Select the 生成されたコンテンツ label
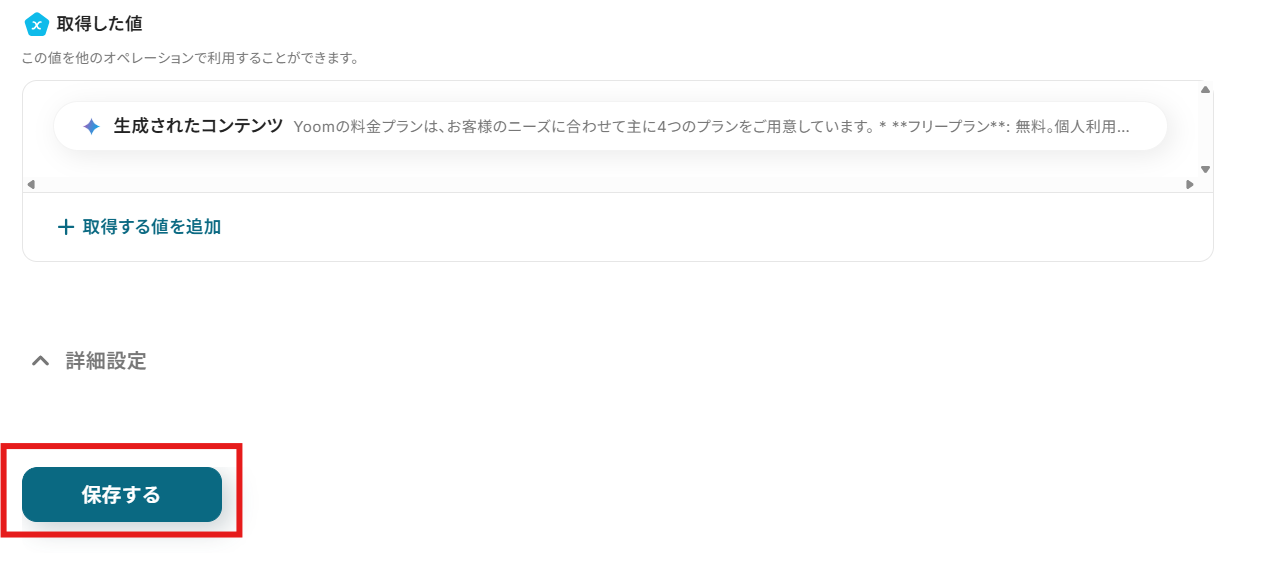This screenshot has width=1261, height=568. [x=198, y=126]
